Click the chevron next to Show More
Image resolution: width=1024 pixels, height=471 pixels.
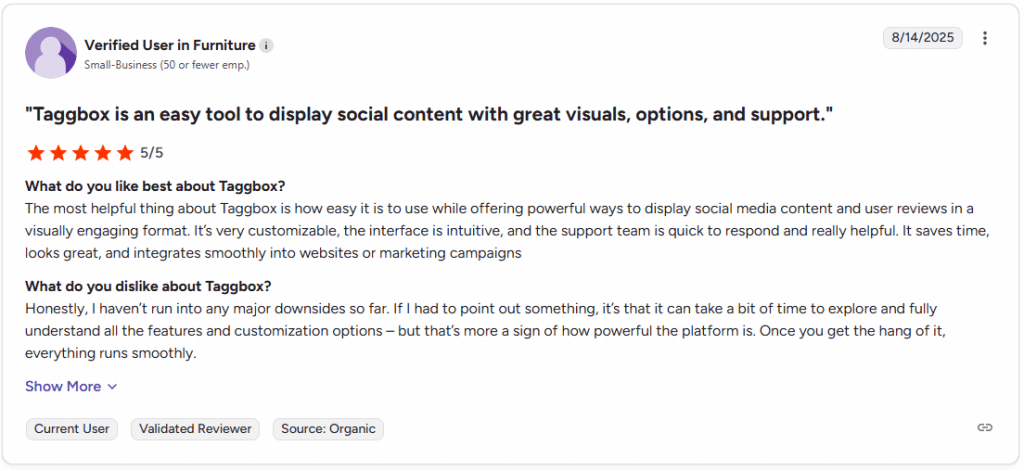pos(112,387)
